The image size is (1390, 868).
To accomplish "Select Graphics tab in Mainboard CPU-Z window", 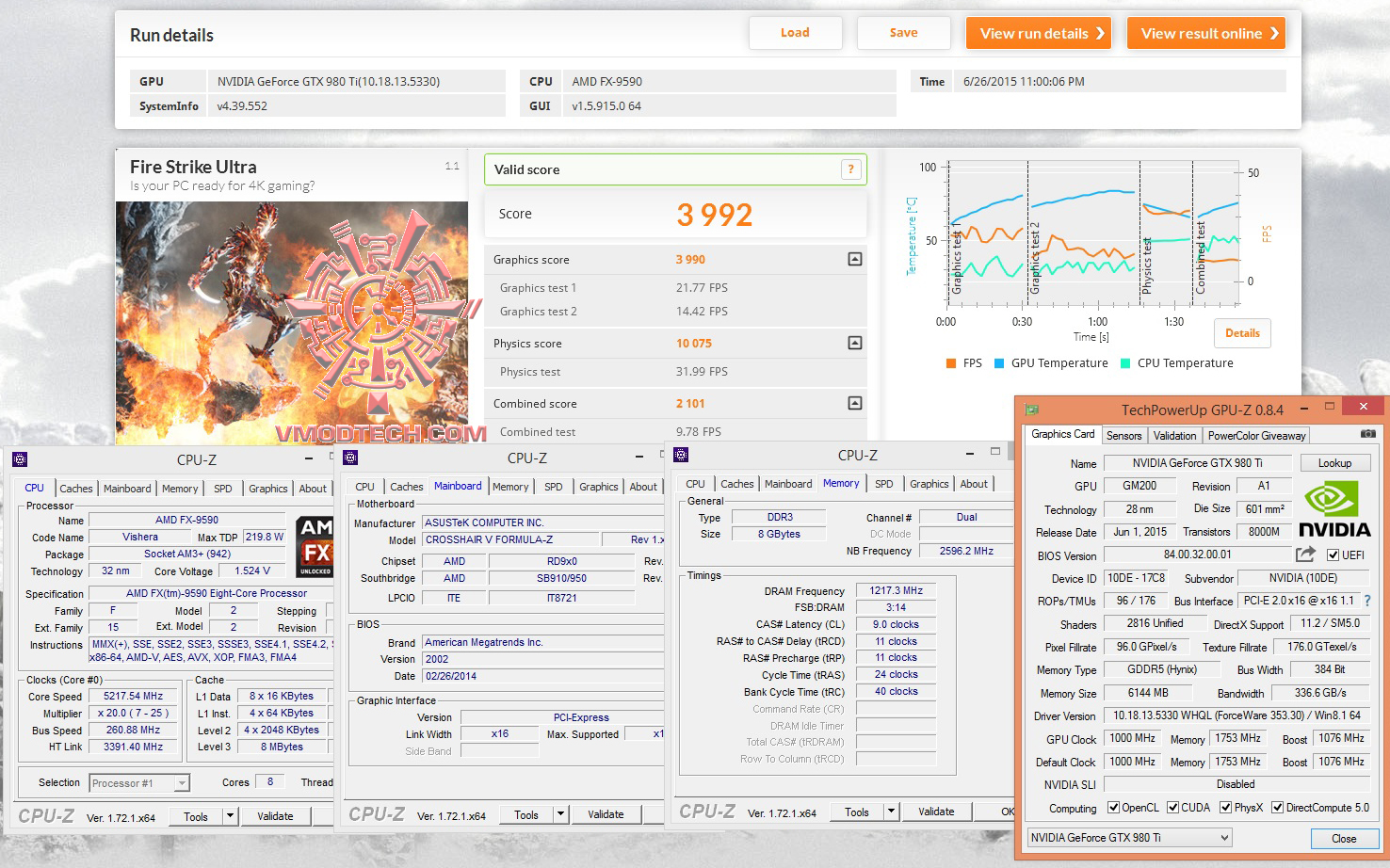I will coord(599,487).
